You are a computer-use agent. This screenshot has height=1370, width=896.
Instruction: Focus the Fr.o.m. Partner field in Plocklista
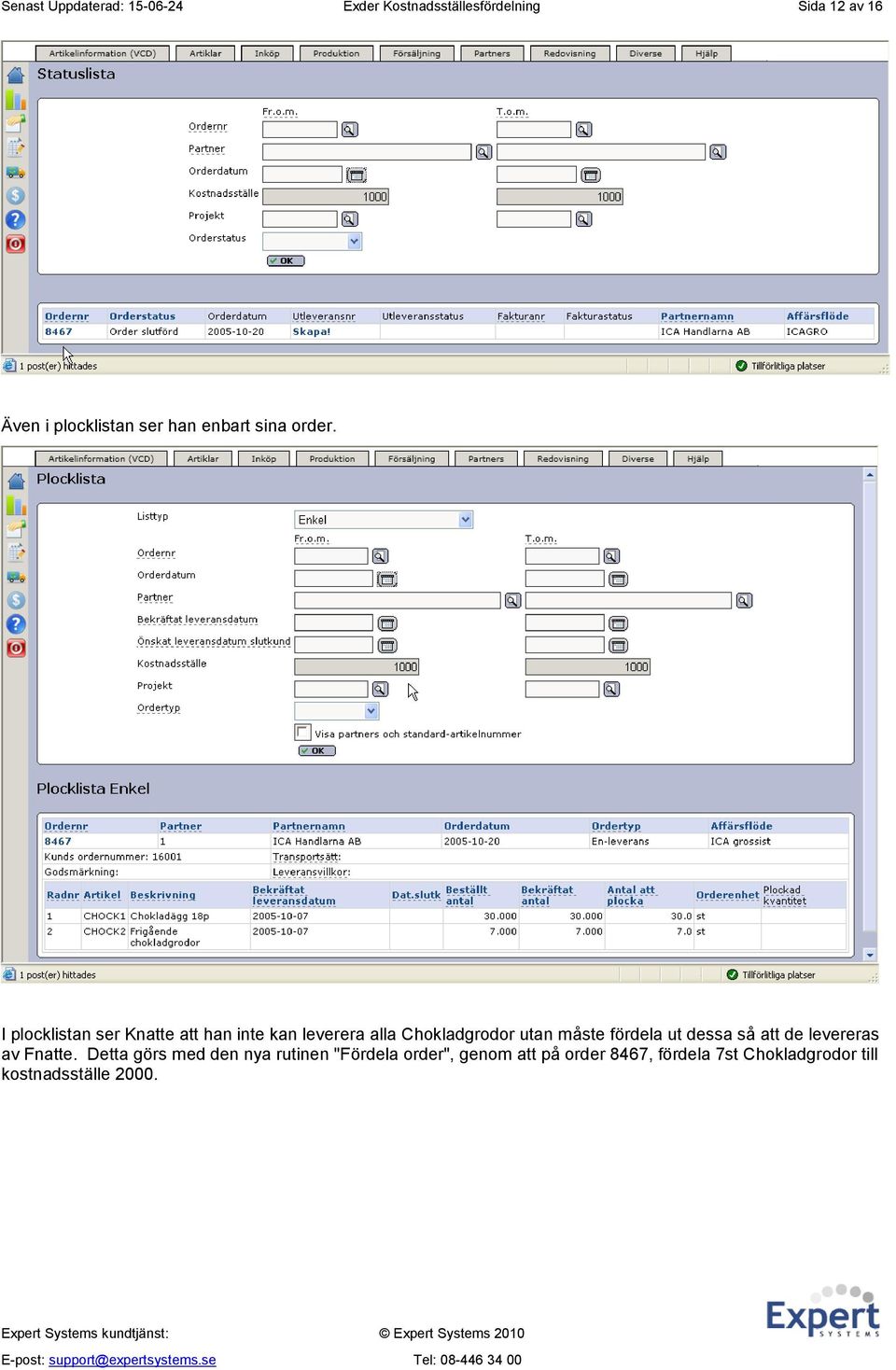(398, 601)
